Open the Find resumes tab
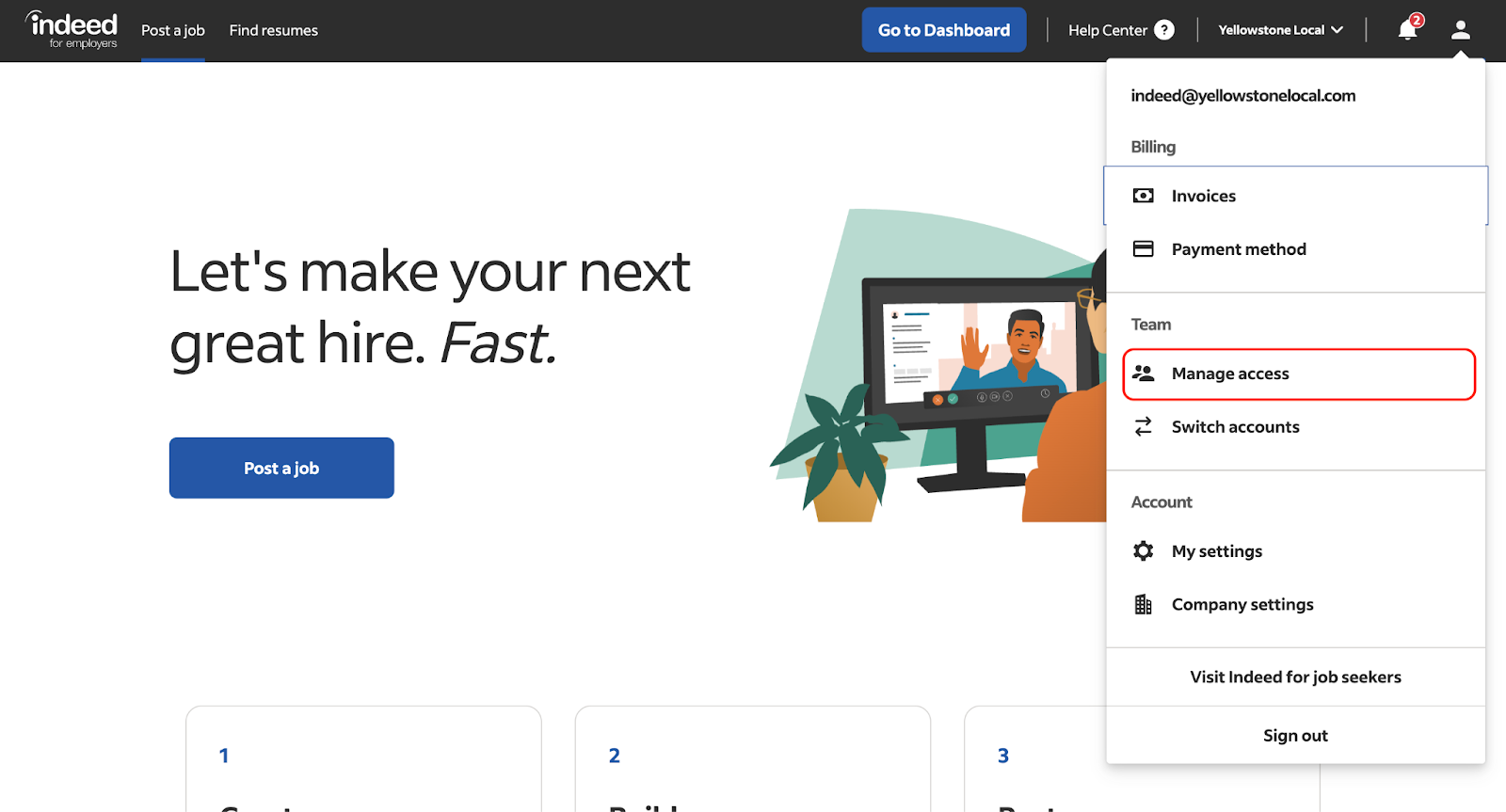1506x812 pixels. click(273, 30)
